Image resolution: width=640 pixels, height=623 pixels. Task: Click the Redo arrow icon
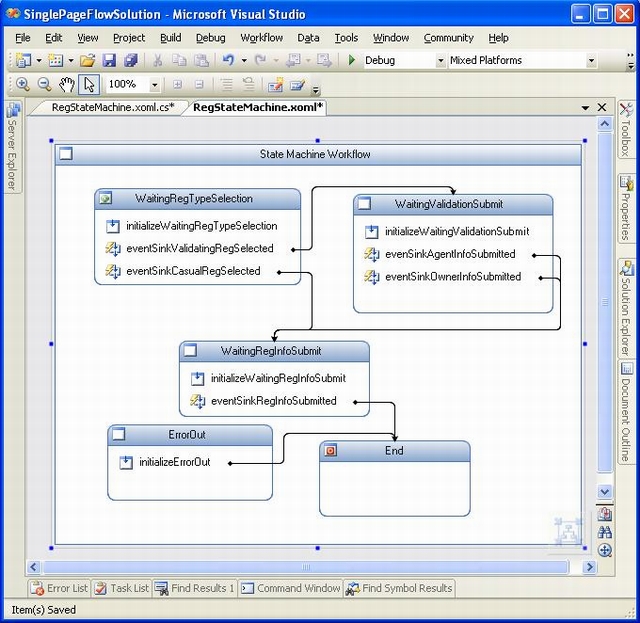(x=260, y=60)
